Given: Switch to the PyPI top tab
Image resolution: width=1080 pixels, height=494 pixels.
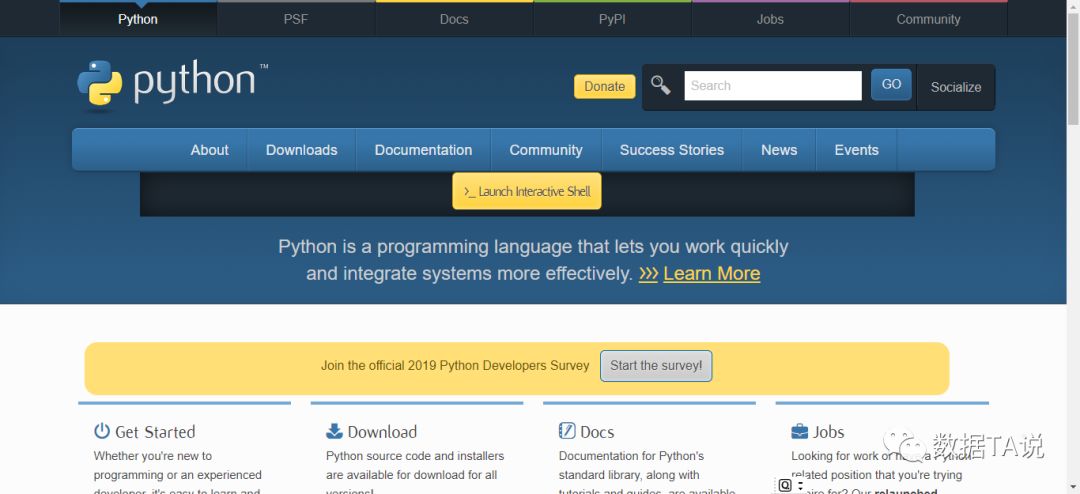Looking at the screenshot, I should pos(612,19).
